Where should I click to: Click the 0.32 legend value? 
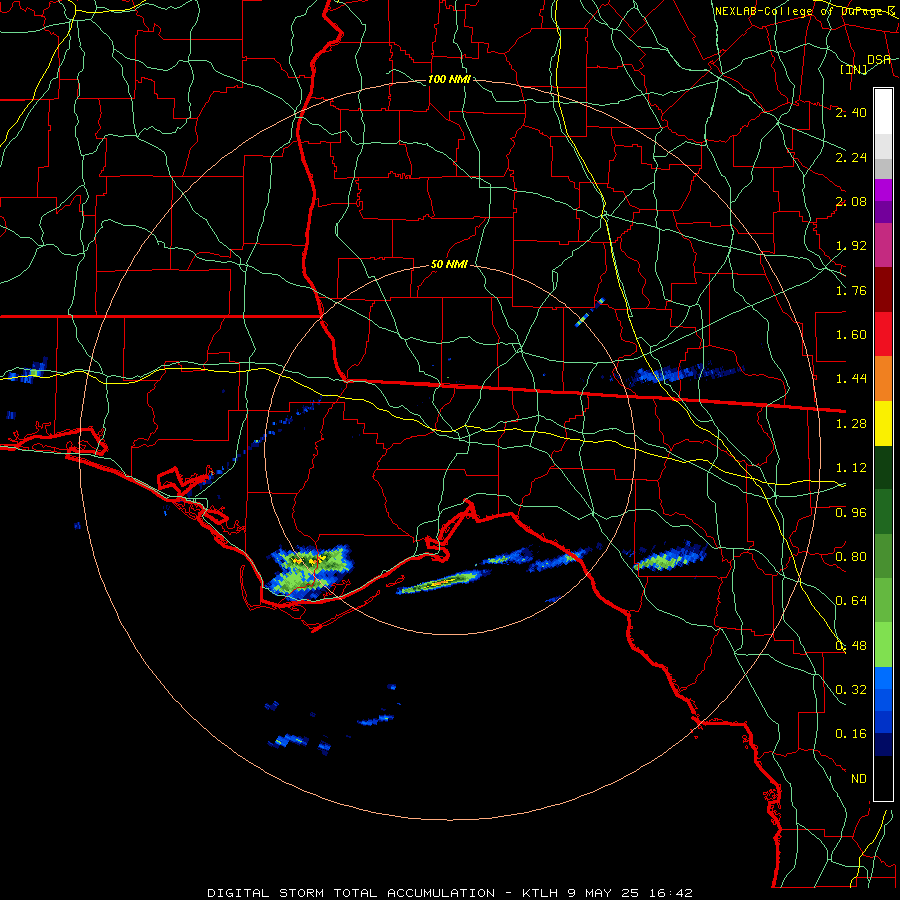[x=851, y=690]
